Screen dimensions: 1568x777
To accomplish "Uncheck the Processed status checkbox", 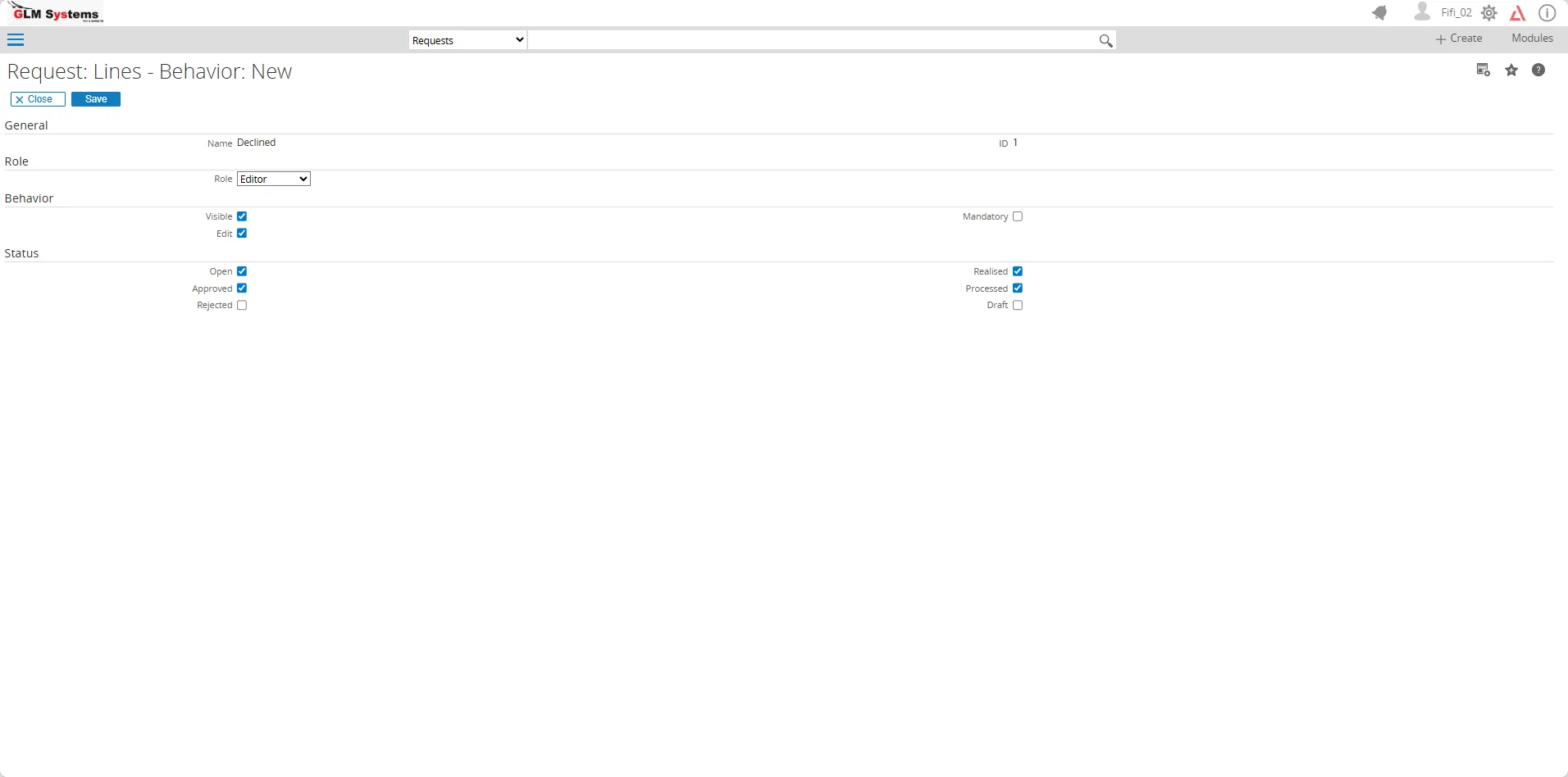I will point(1018,289).
